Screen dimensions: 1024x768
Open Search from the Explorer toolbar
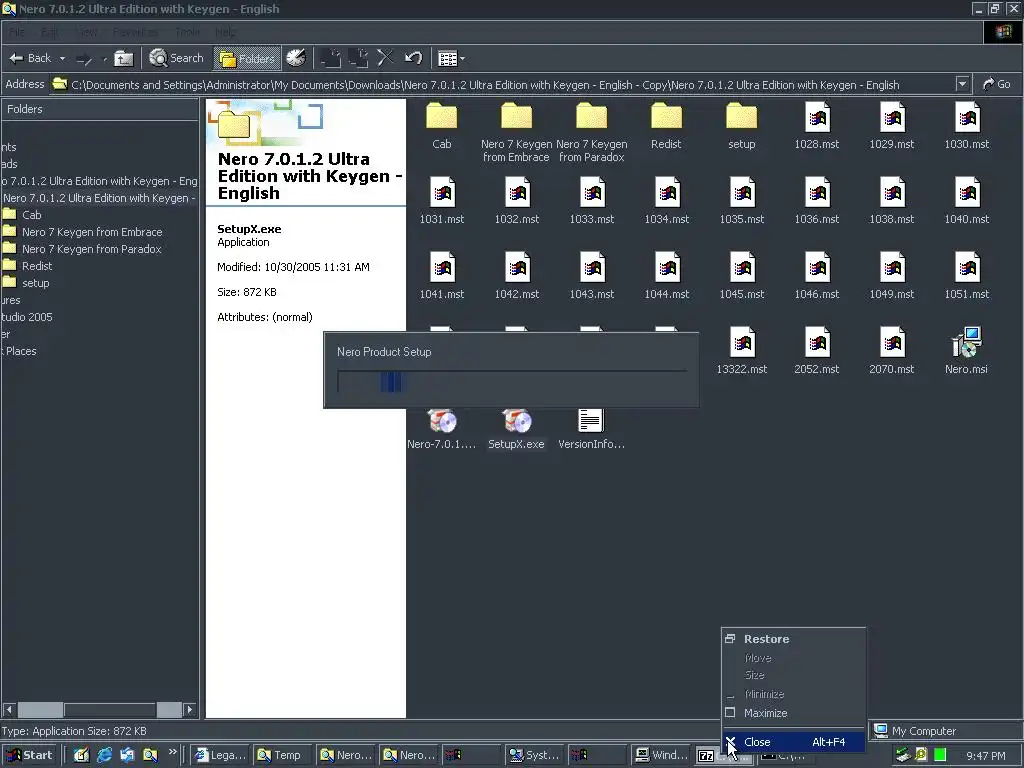tap(176, 58)
